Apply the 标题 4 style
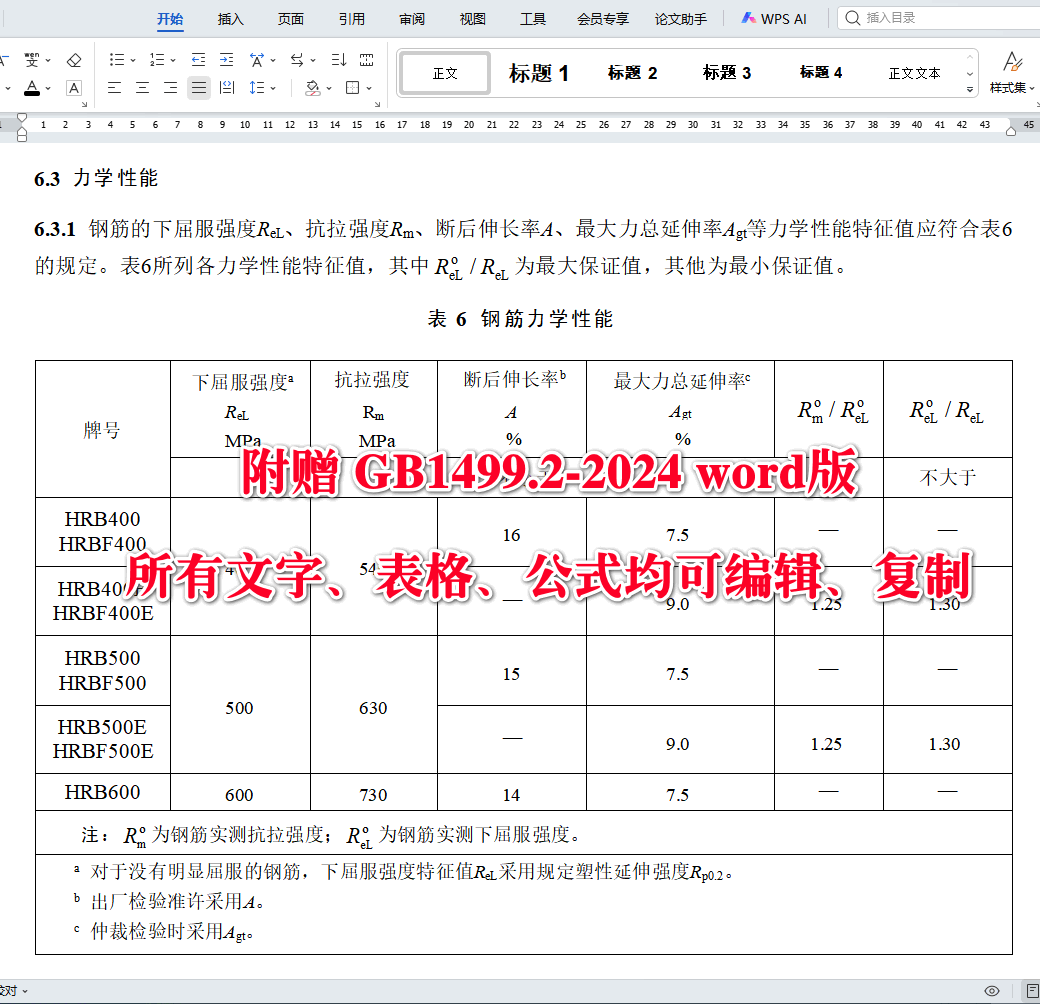Viewport: 1040px width, 1004px height. pos(820,73)
